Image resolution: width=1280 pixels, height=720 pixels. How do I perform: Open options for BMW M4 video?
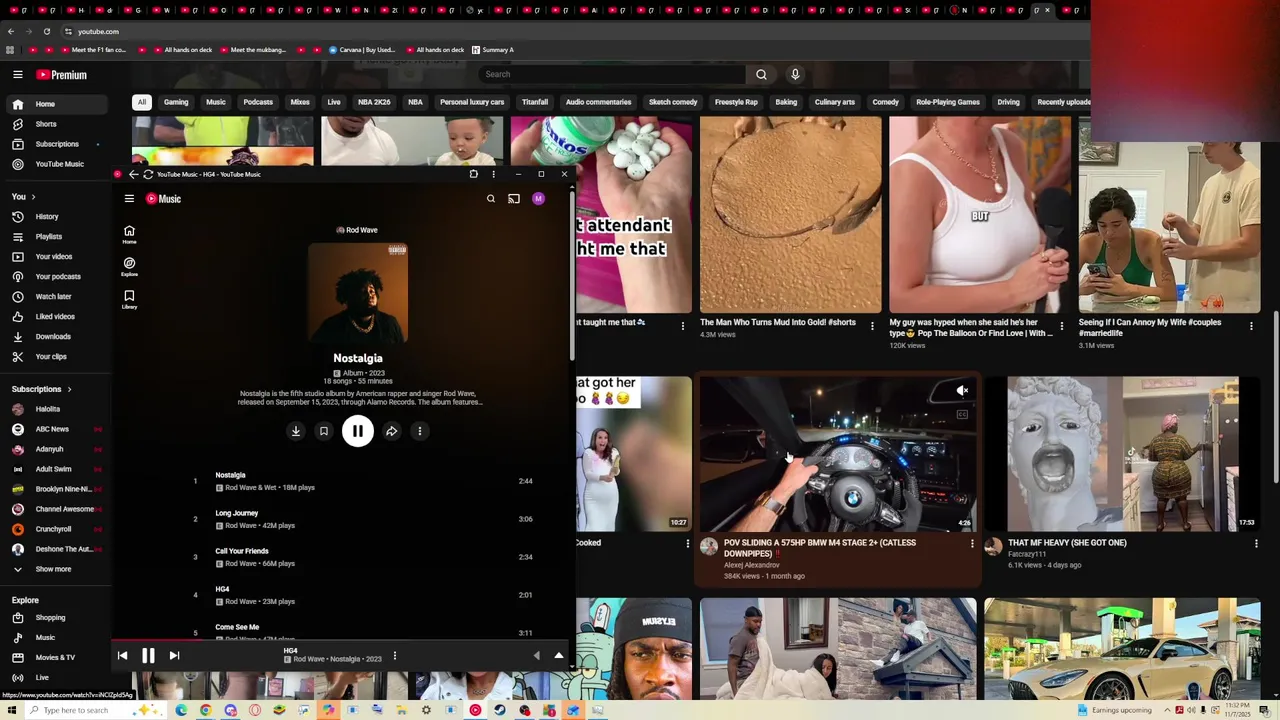(972, 544)
